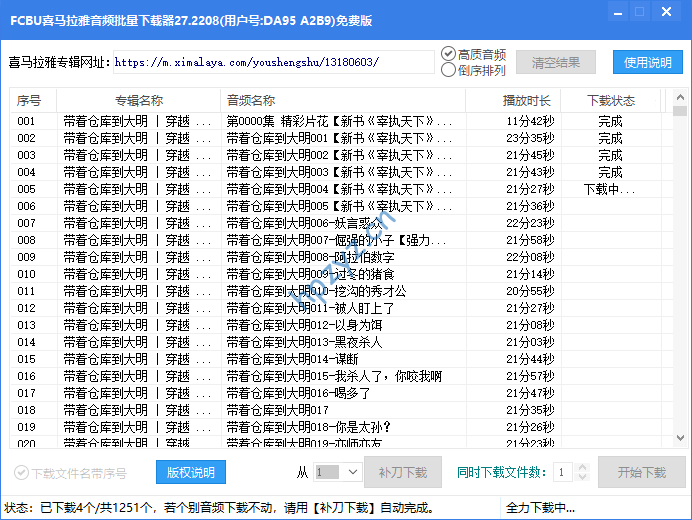Enable the 高质音频 high quality option

(448, 54)
